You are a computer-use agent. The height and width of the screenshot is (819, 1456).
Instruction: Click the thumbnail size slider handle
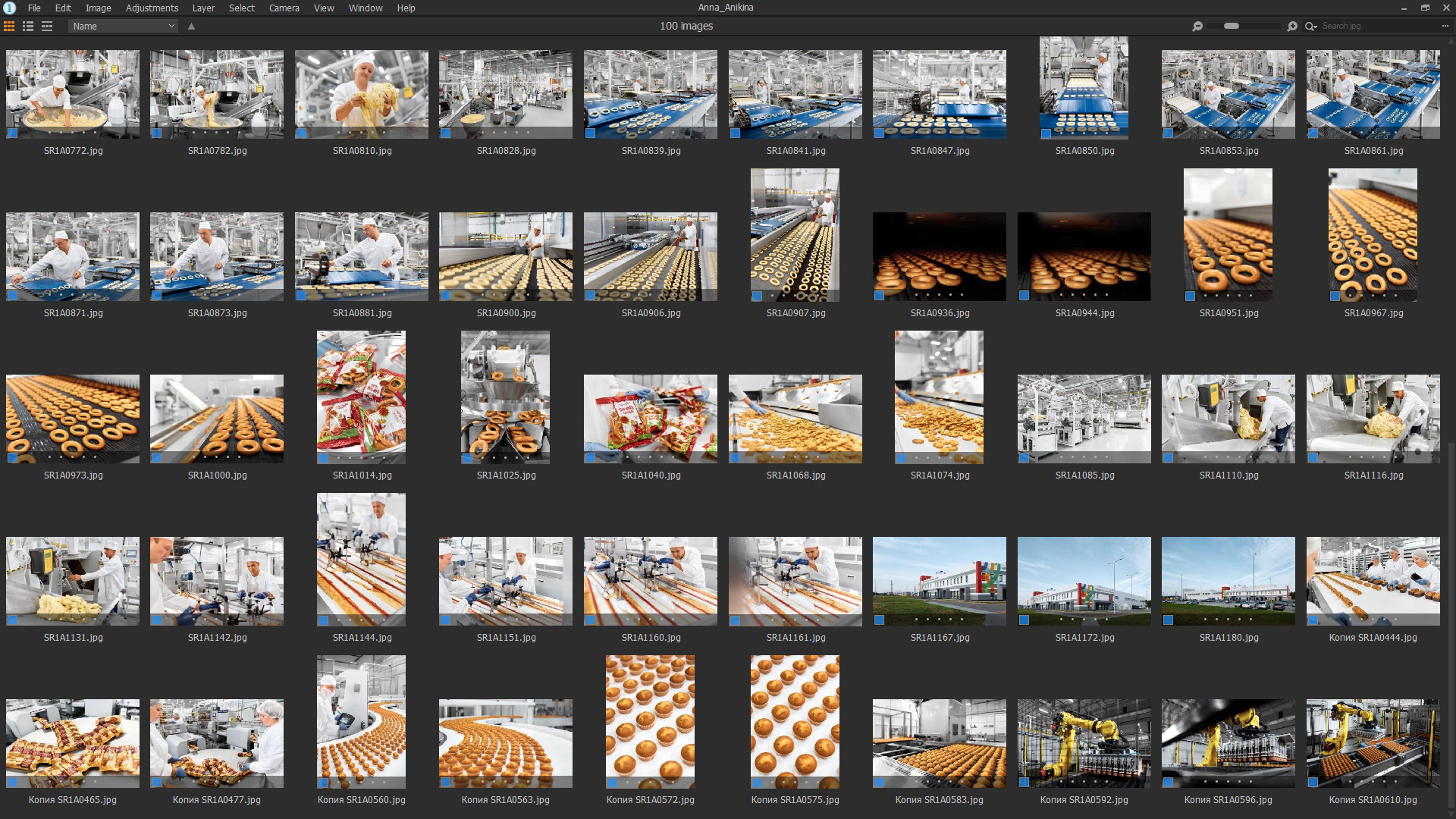1232,26
